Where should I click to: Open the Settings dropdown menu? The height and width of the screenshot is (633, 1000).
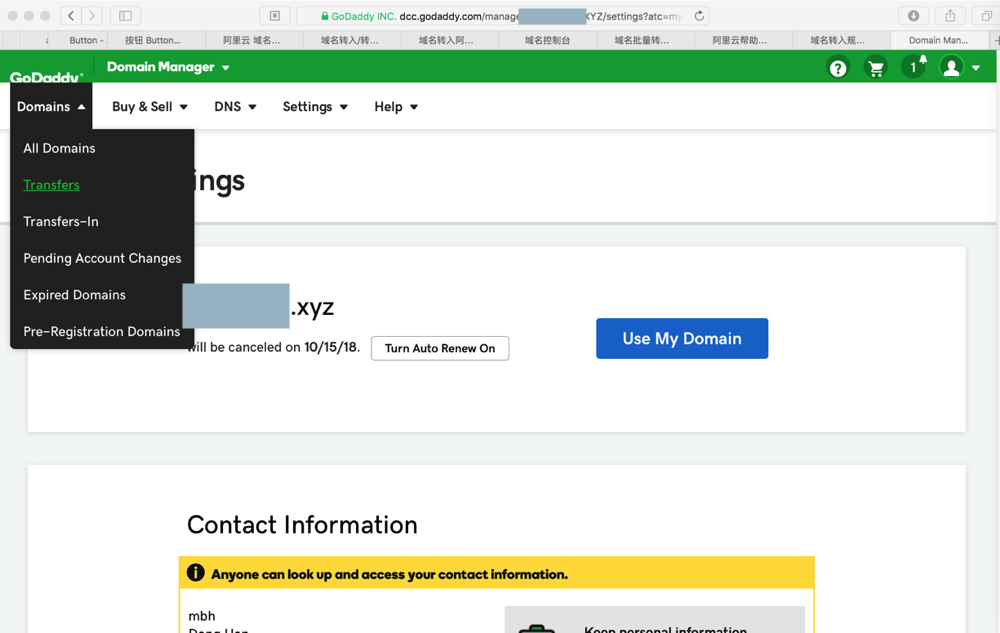(x=315, y=107)
